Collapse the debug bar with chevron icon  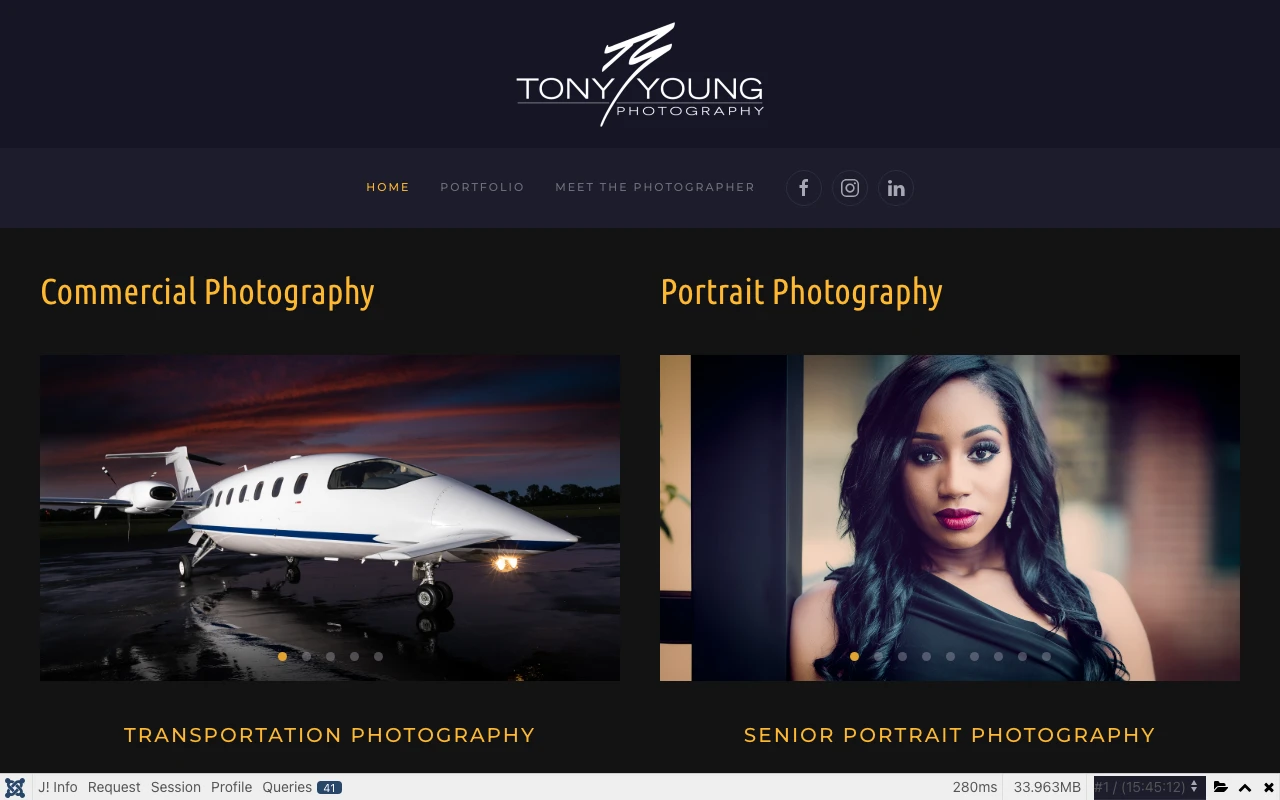click(x=1245, y=787)
